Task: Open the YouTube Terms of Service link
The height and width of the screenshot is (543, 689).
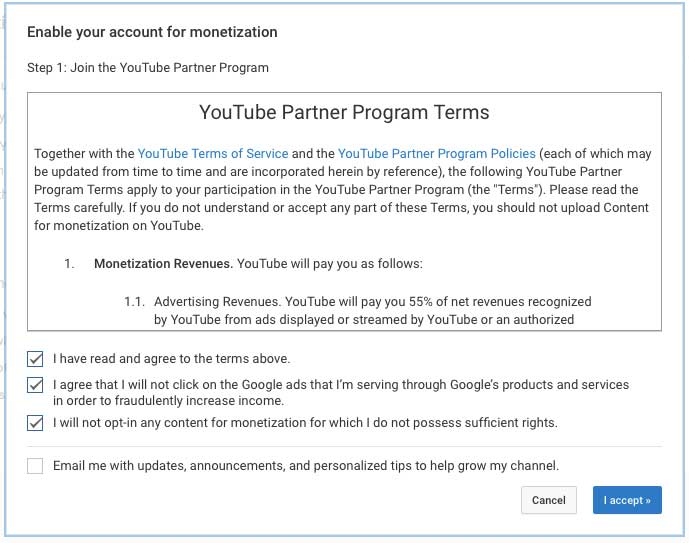Action: click(x=213, y=154)
